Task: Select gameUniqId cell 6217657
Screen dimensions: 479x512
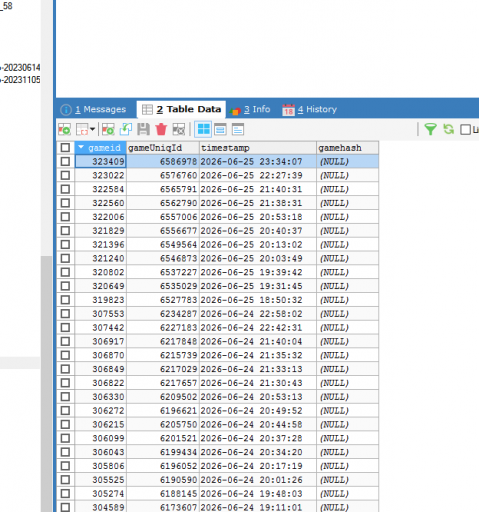Action: tap(163, 383)
